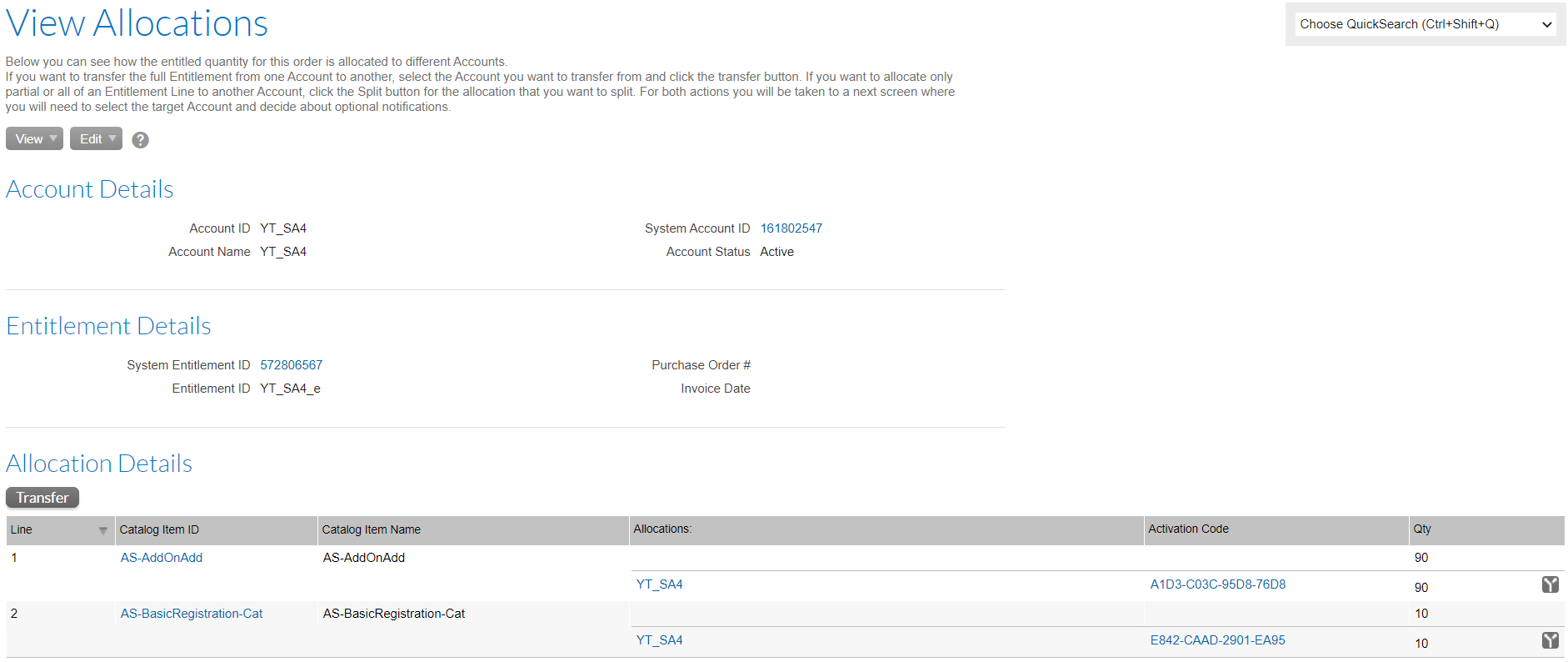Open the View dropdown menu
1568x662 pixels.
pyautogui.click(x=34, y=139)
